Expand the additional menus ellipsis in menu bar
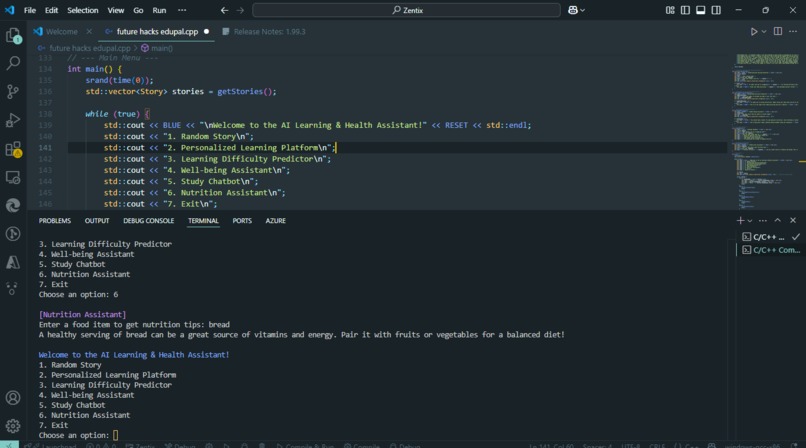 182,10
